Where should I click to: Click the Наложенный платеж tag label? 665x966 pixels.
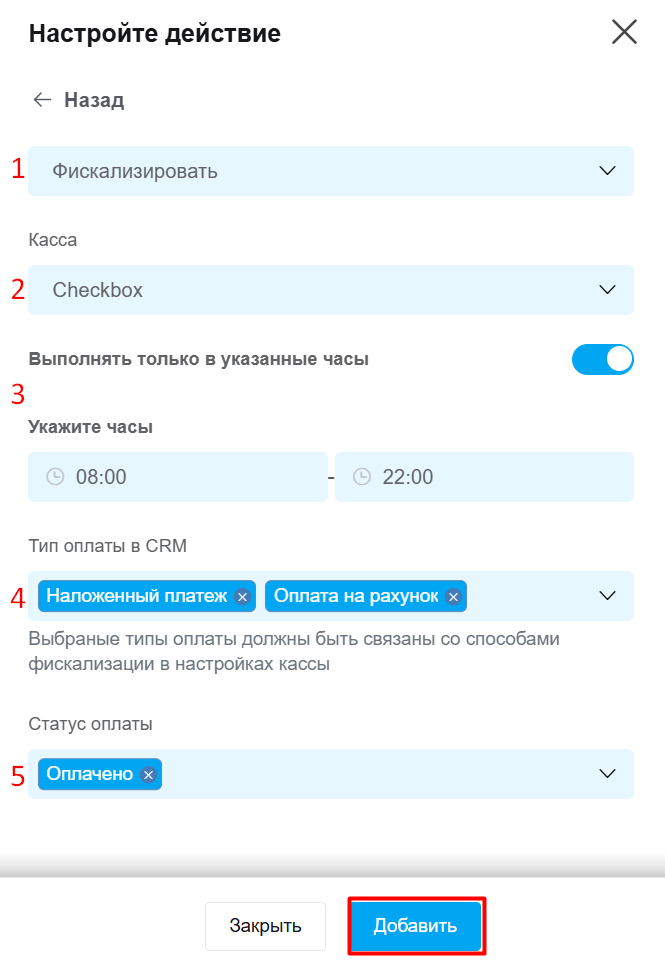pyautogui.click(x=137, y=596)
